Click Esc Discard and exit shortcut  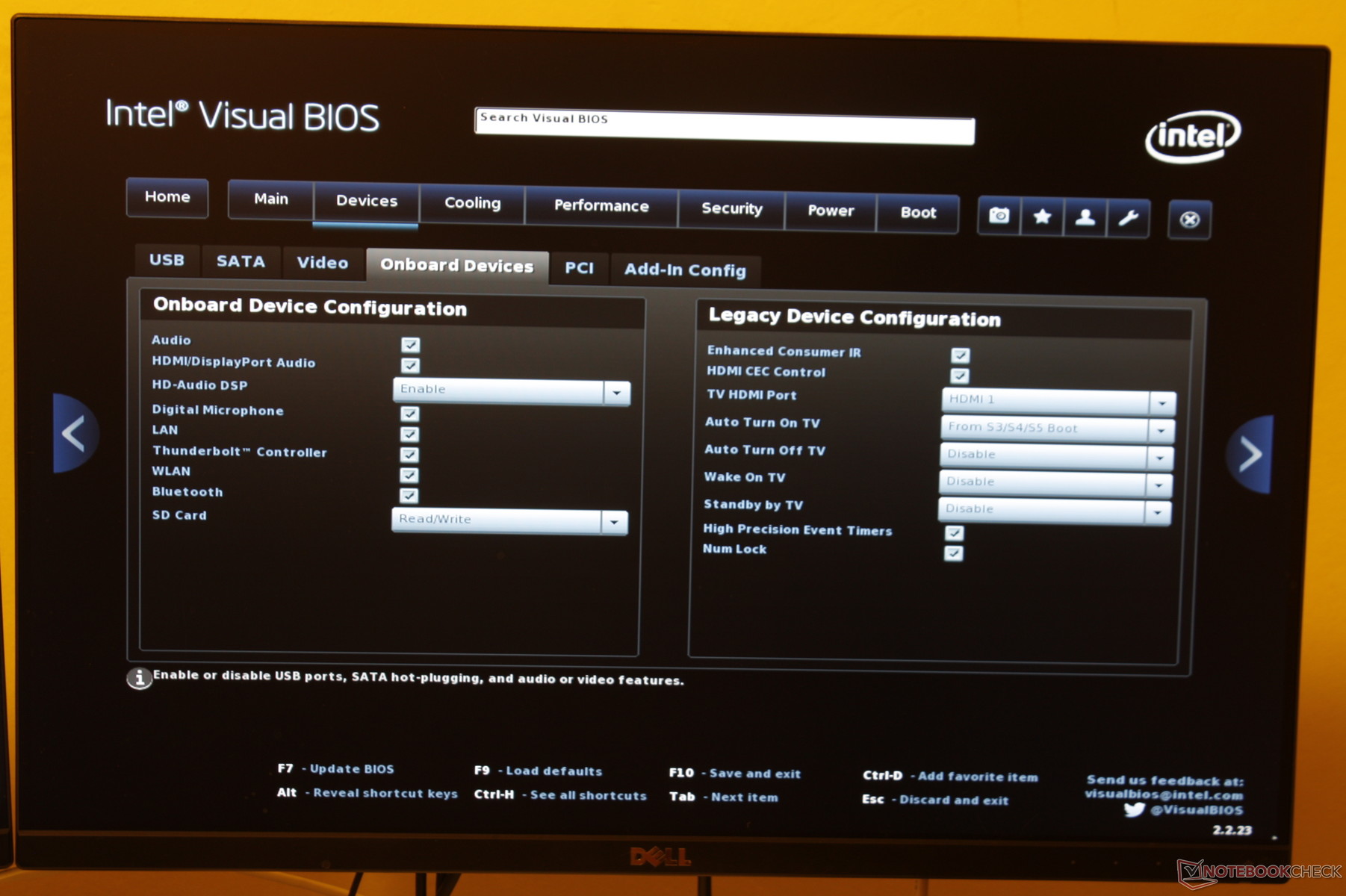pyautogui.click(x=934, y=800)
